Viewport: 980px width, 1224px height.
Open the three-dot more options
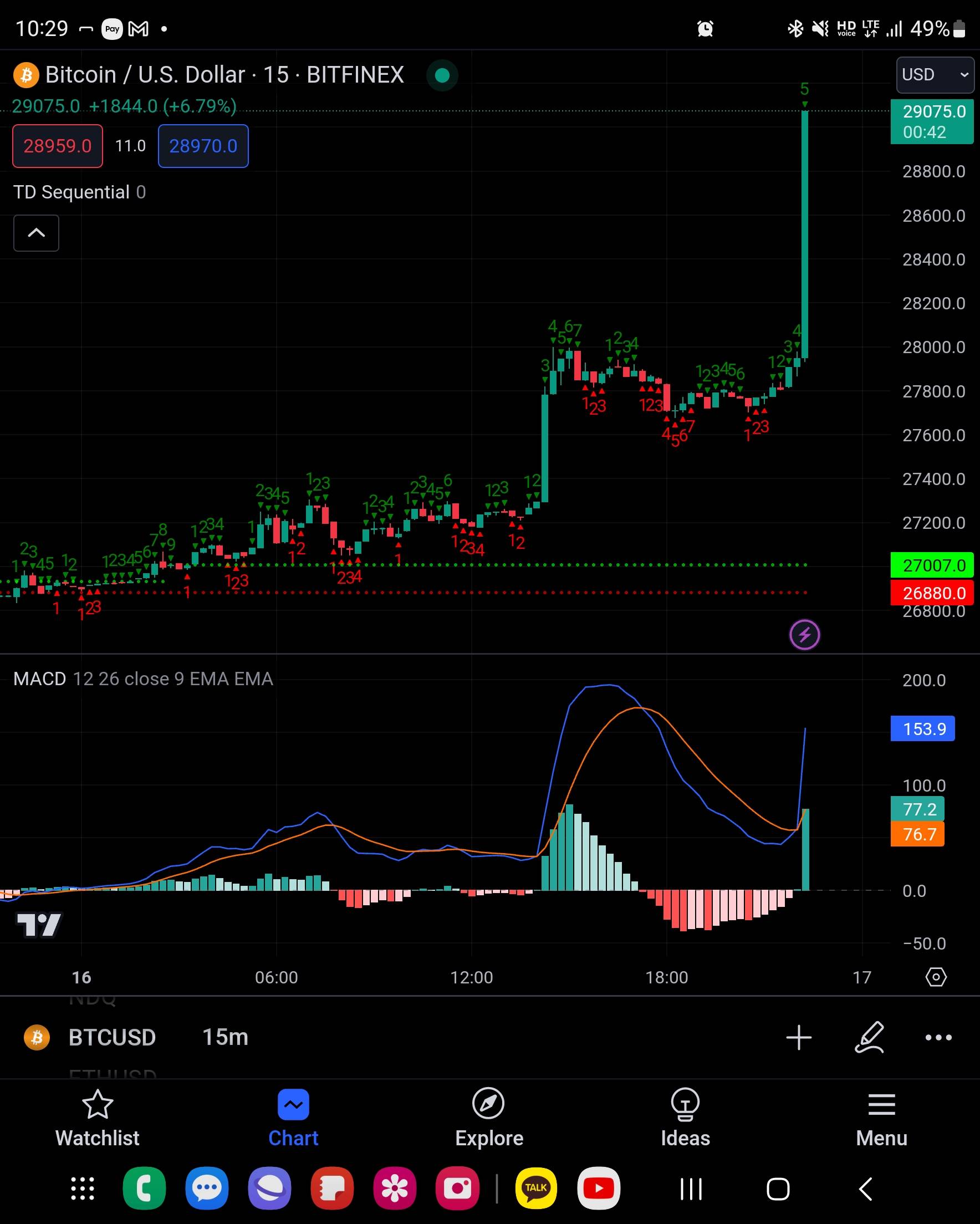[938, 1037]
